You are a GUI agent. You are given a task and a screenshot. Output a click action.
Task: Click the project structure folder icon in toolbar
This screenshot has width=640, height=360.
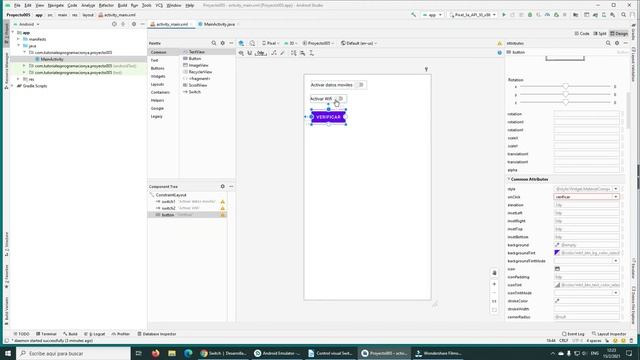click(x=576, y=15)
